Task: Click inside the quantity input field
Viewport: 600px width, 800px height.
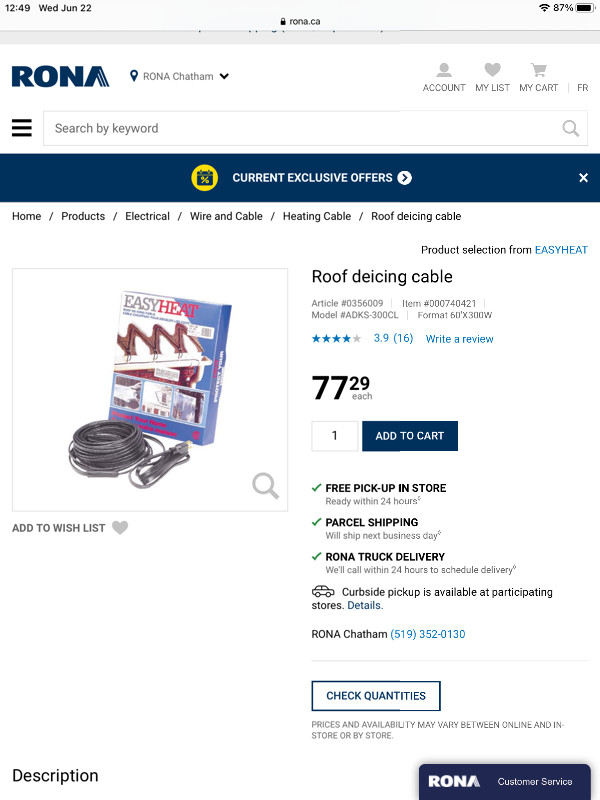Action: [x=334, y=436]
